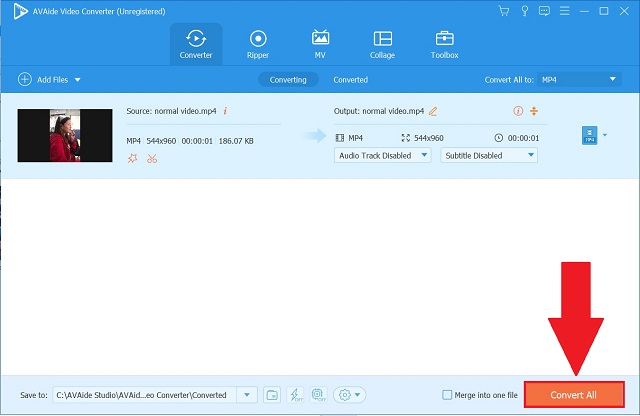Click the Output: normal video.mp4 text
640x416 pixels.
[379, 111]
